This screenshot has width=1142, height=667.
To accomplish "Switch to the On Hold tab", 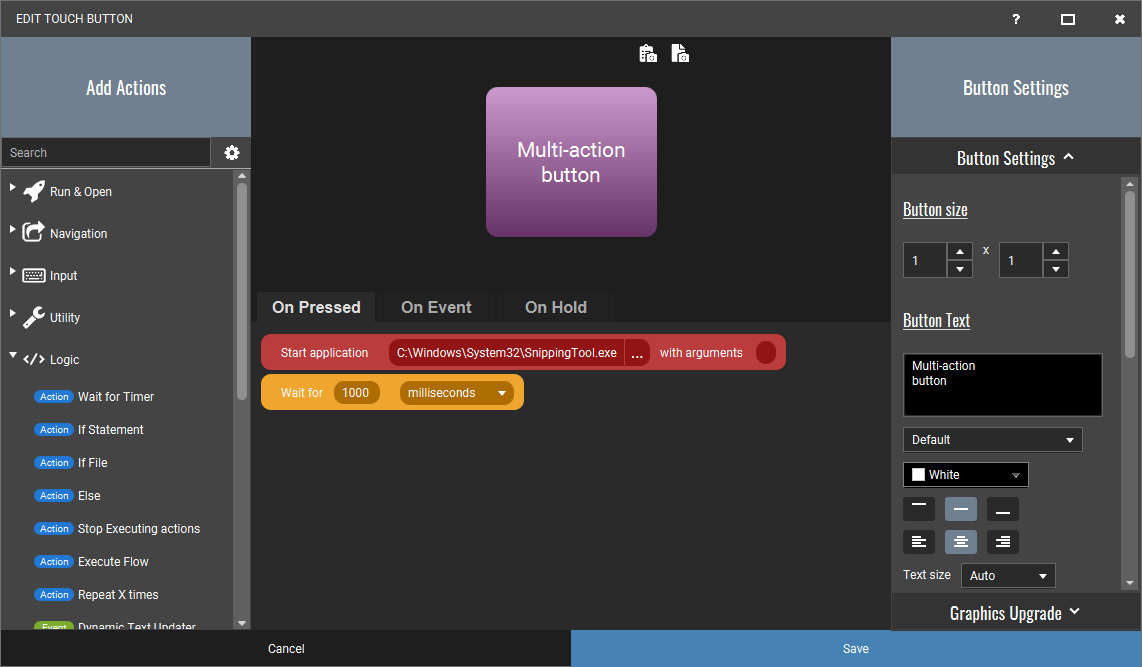I will (555, 307).
